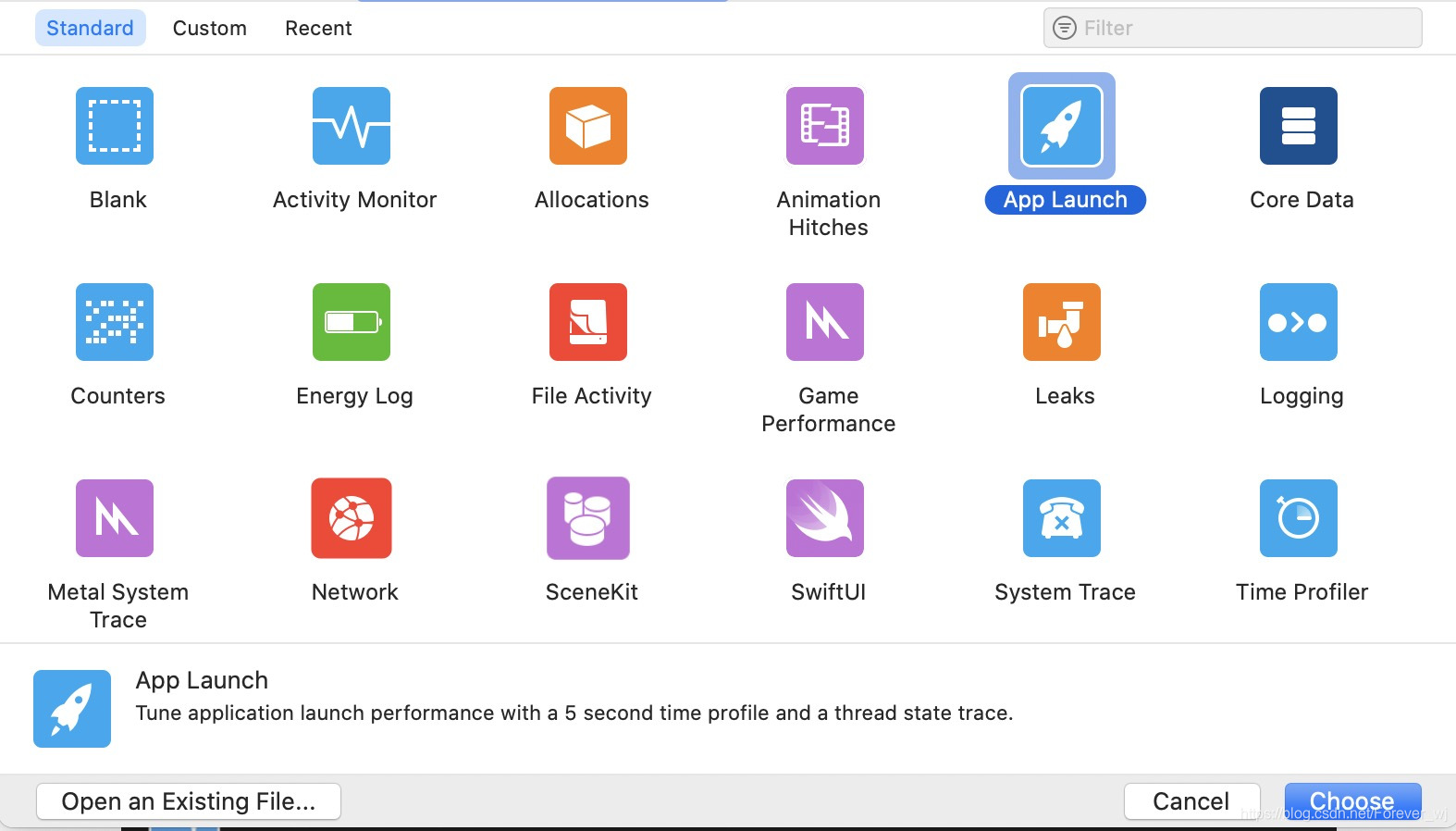Click Open an Existing File button
Screen dimensions: 1456x831
click(189, 801)
